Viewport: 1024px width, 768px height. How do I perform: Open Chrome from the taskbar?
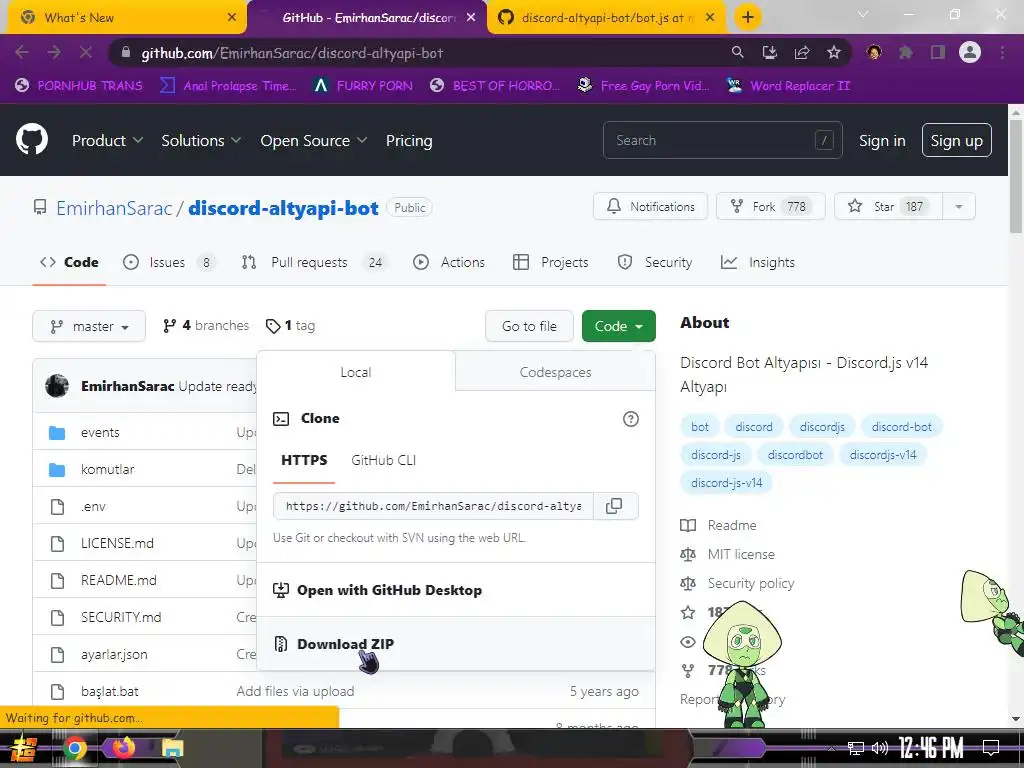74,748
